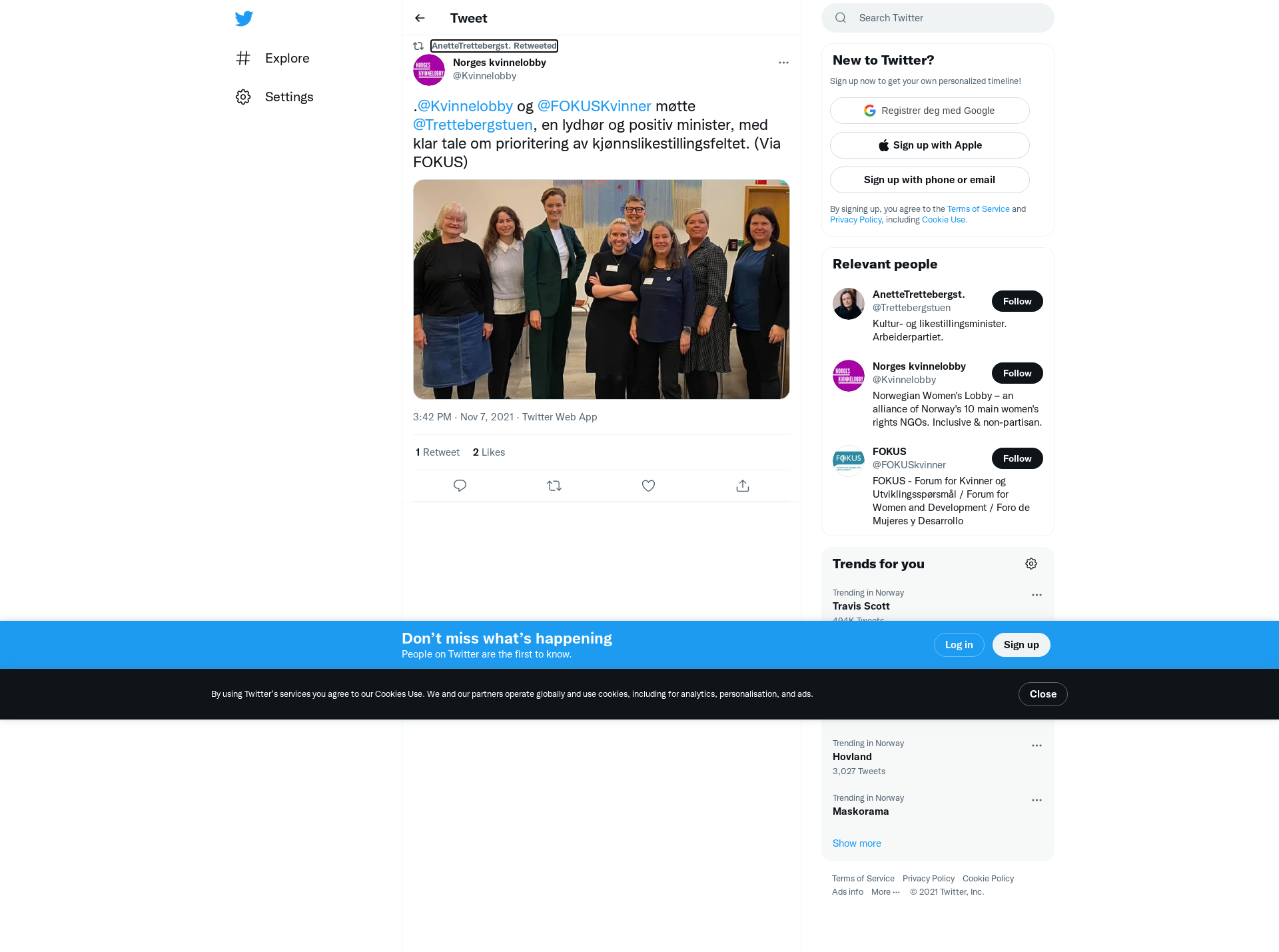
Task: Retweet using the retweet arrows icon
Action: click(x=554, y=486)
